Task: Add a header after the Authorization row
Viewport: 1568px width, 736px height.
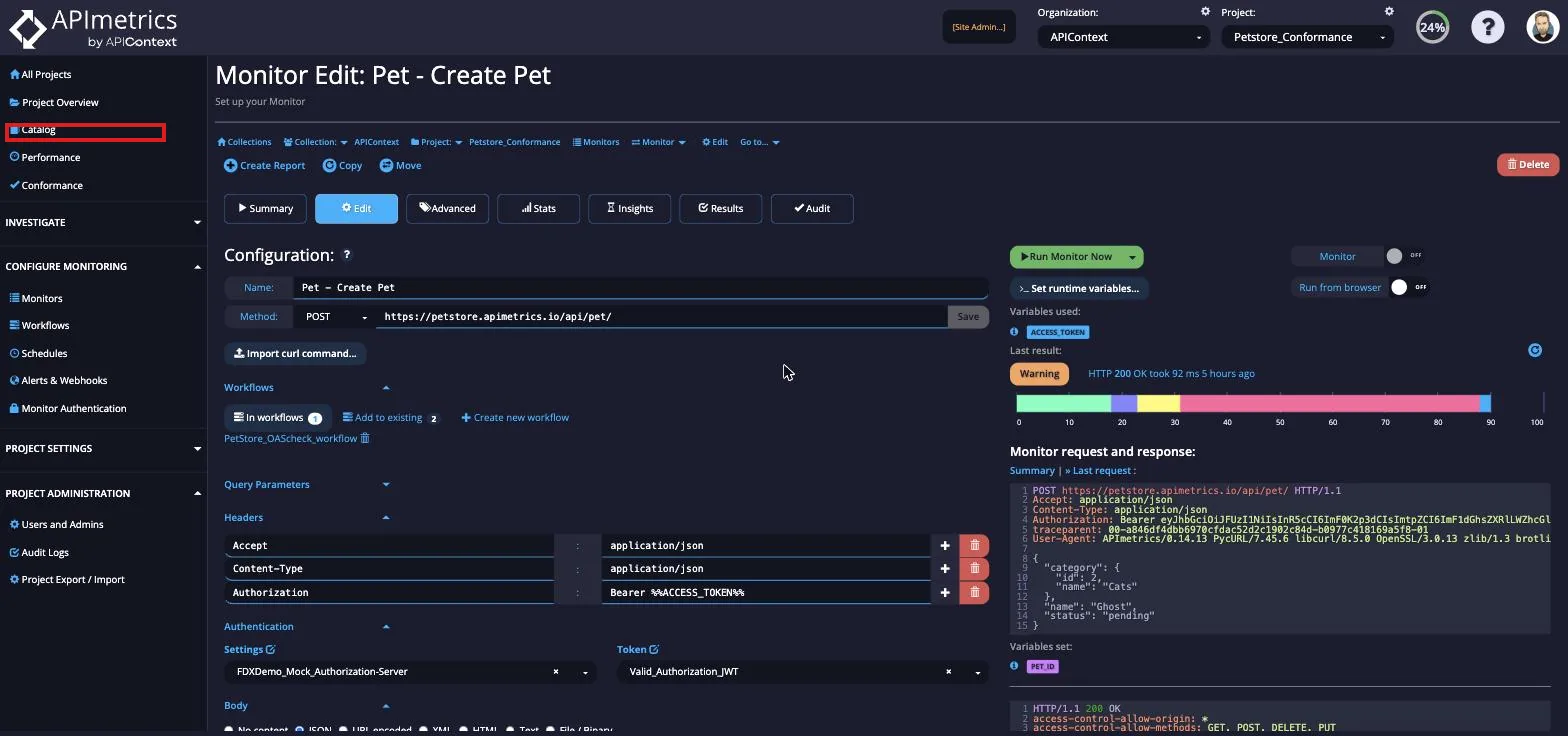Action: tap(945, 592)
